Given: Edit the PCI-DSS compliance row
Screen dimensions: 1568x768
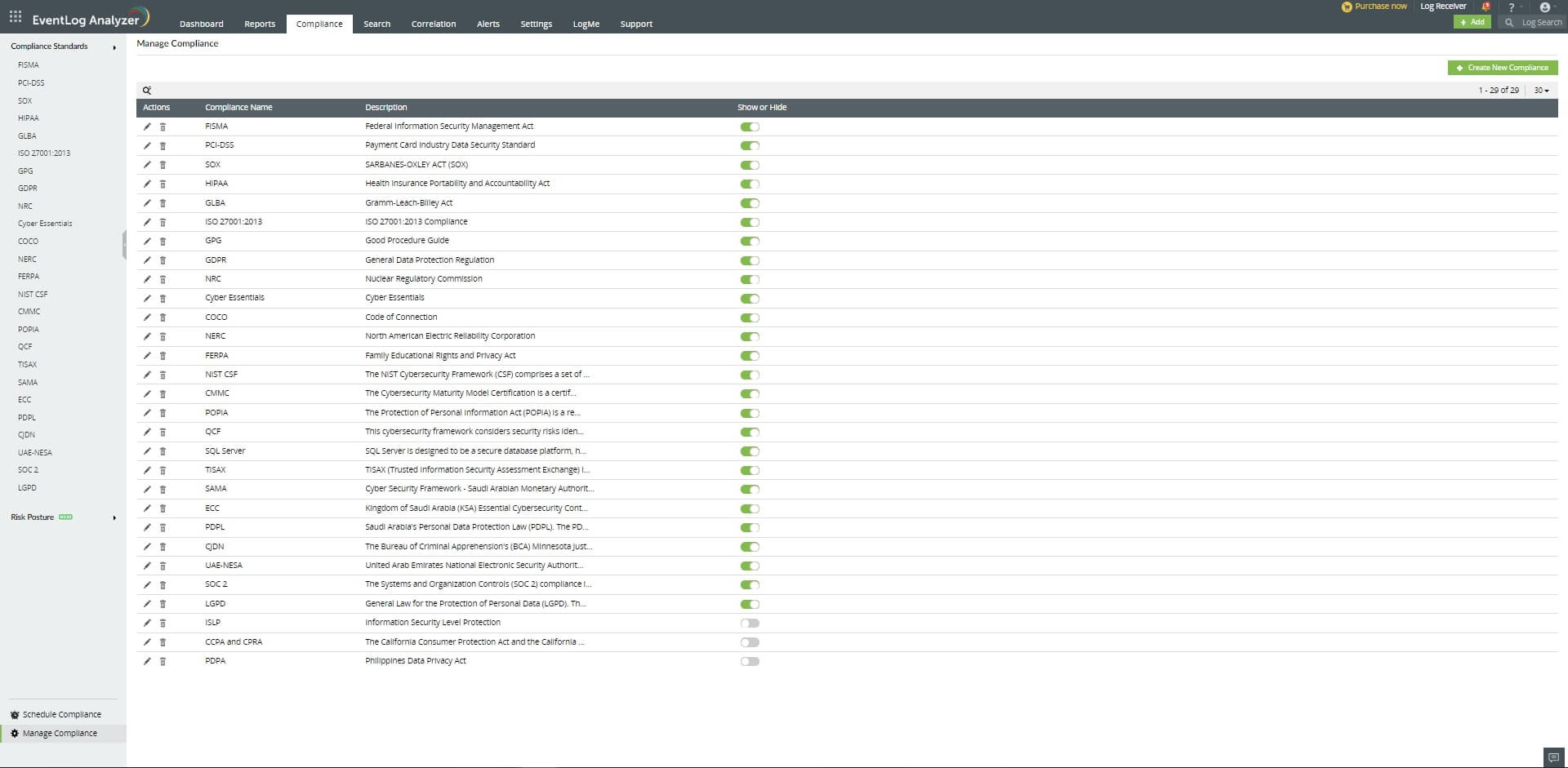Looking at the screenshot, I should click(x=147, y=146).
